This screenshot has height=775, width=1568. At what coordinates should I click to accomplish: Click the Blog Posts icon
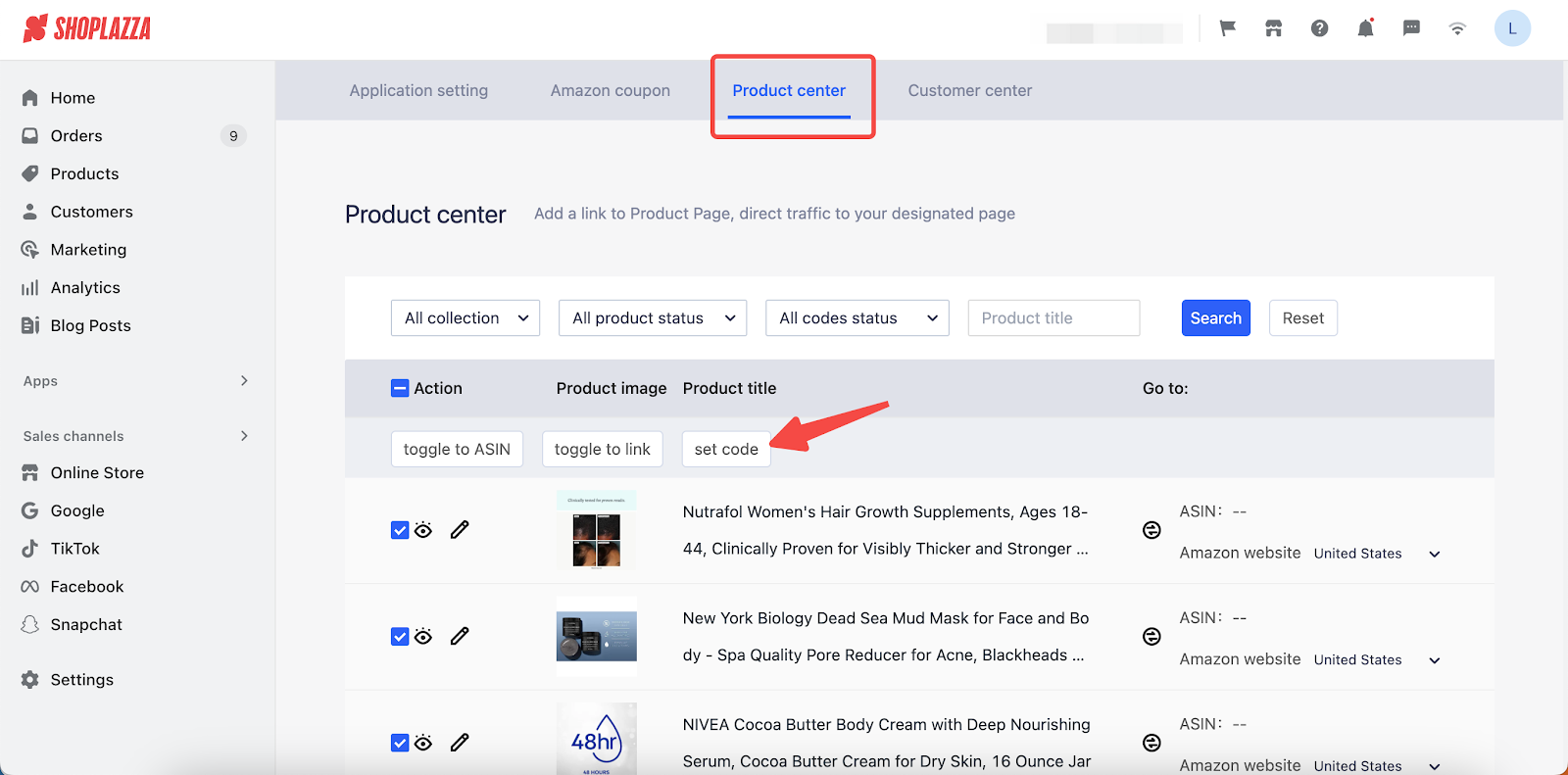click(x=30, y=325)
